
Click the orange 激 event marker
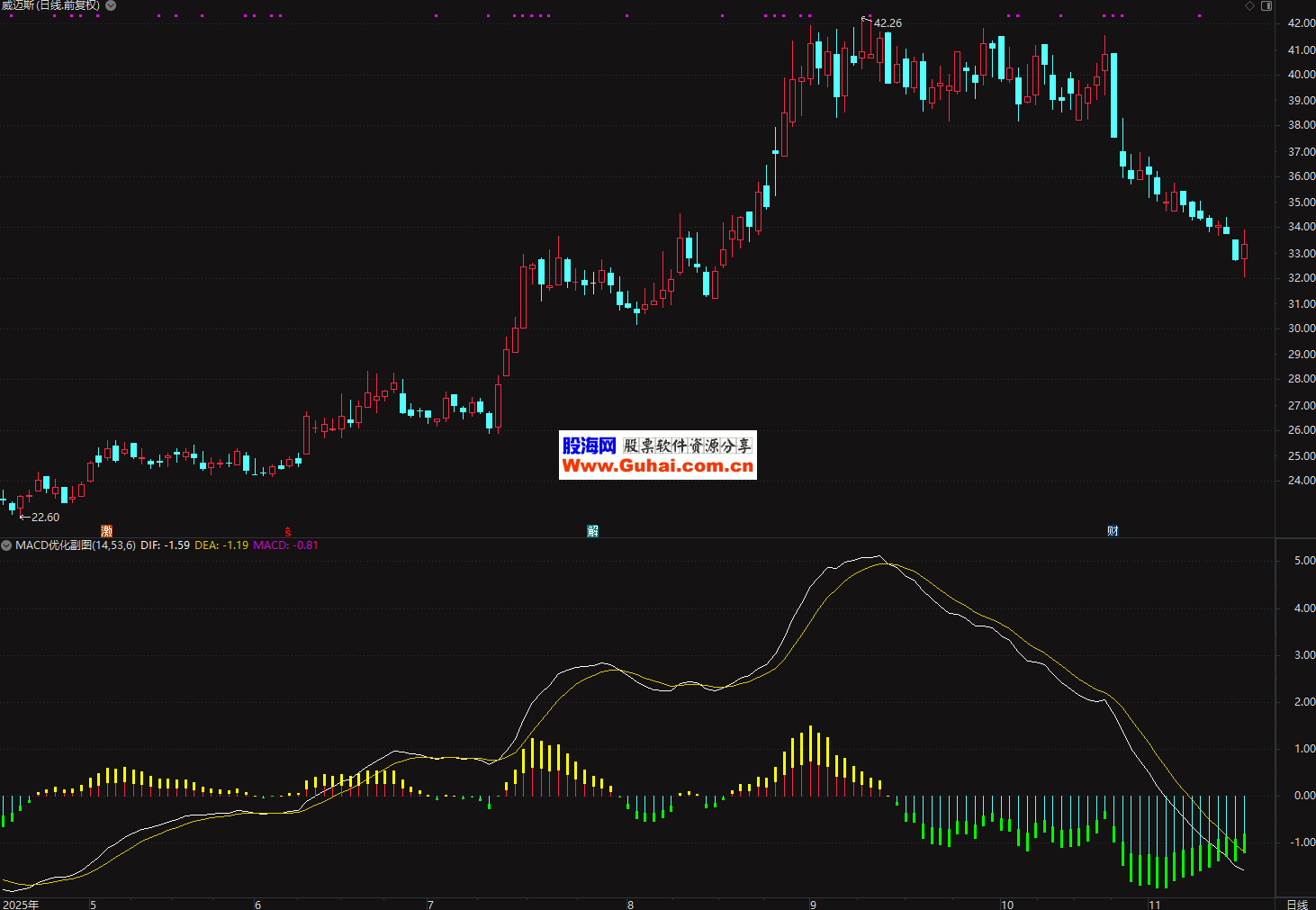point(107,531)
